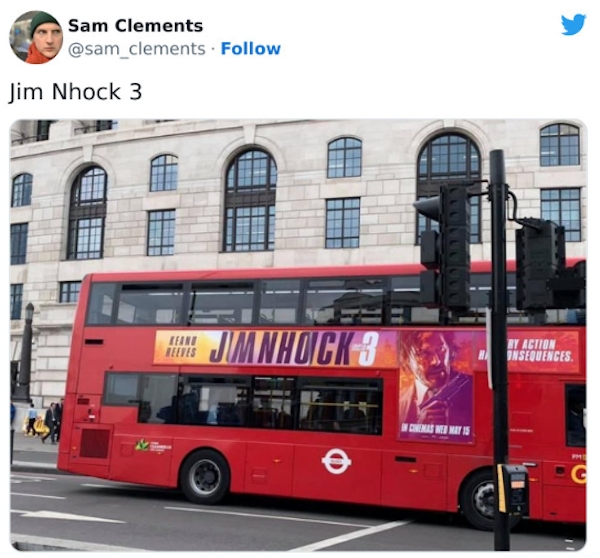Screen dimensions: 600x558
Task: Select the tweet text Jim Nhock 3
Action: click(75, 92)
